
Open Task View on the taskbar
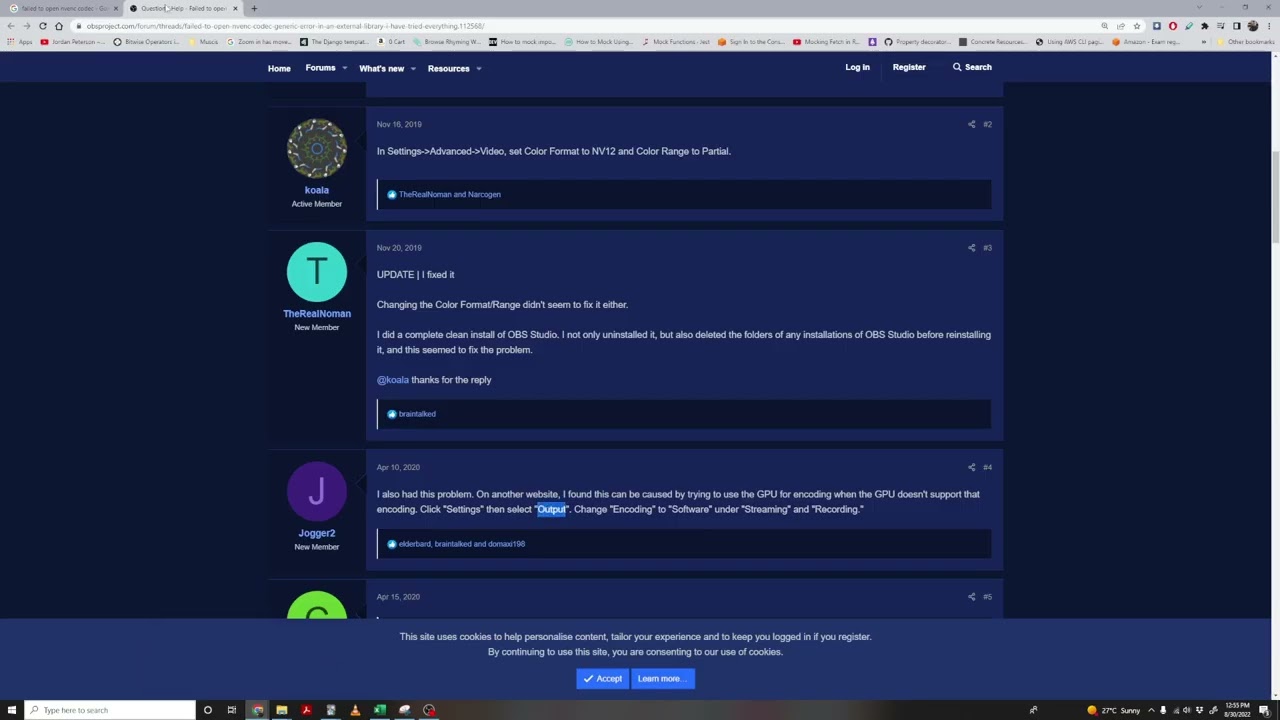[x=231, y=710]
